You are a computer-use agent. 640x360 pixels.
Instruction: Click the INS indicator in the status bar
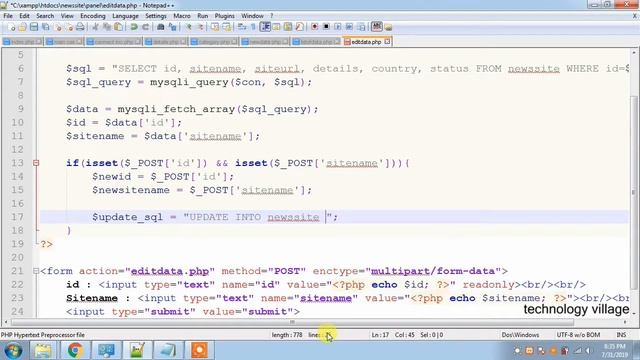click(621, 335)
